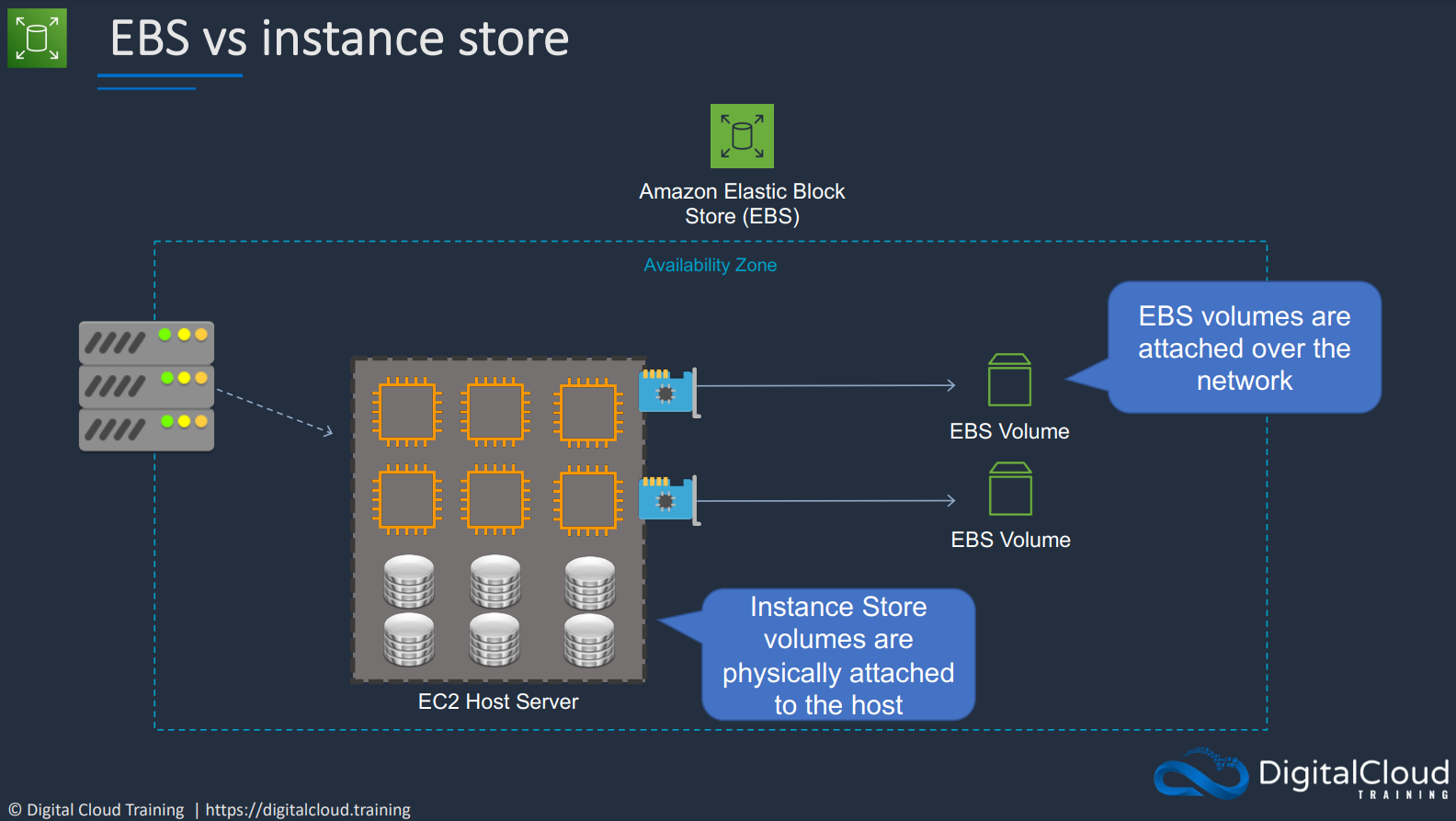Click the top-right orange CPU chip icon
Viewport: 1456px width, 821px height.
(588, 413)
